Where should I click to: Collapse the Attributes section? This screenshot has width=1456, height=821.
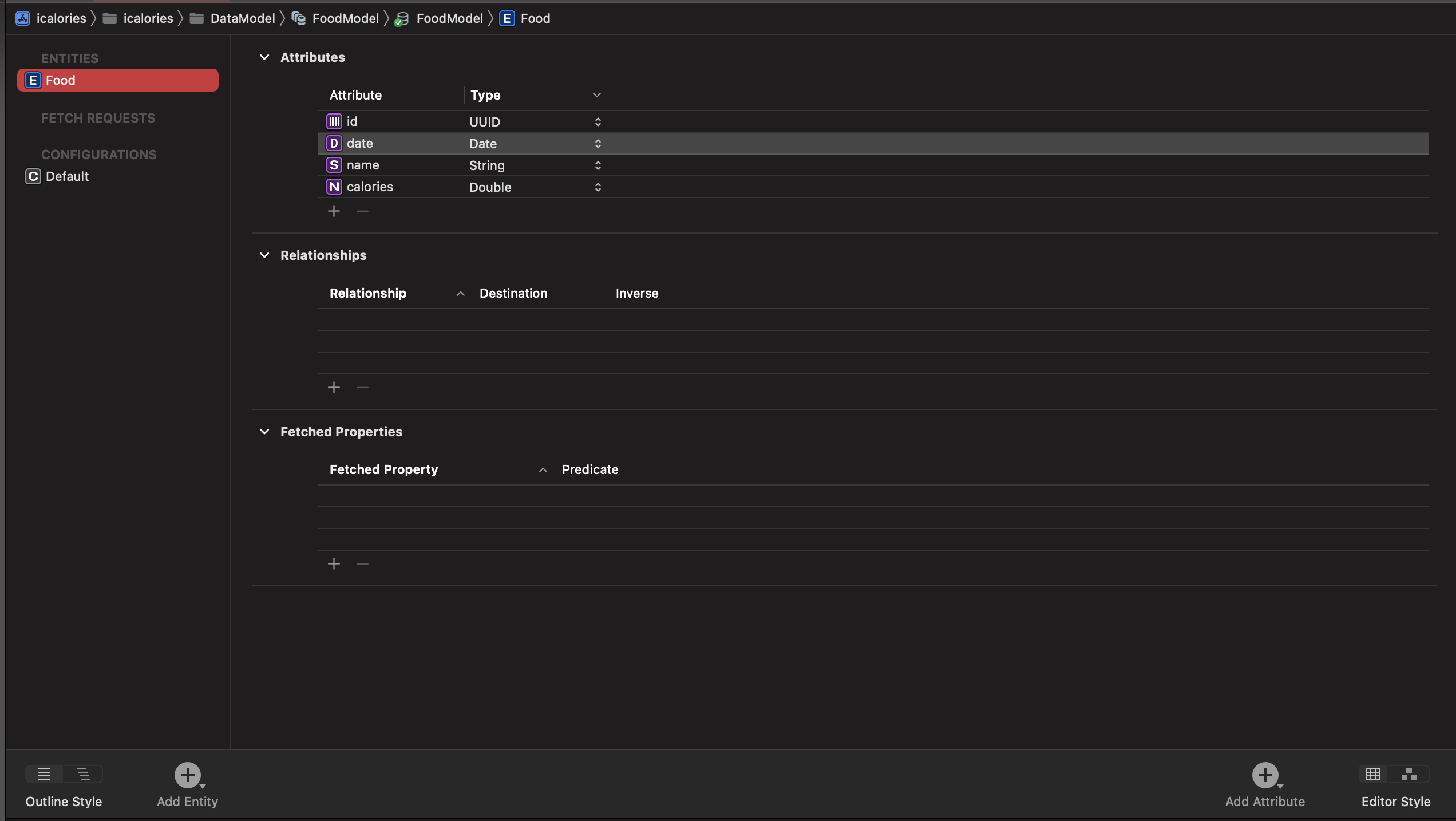(264, 57)
